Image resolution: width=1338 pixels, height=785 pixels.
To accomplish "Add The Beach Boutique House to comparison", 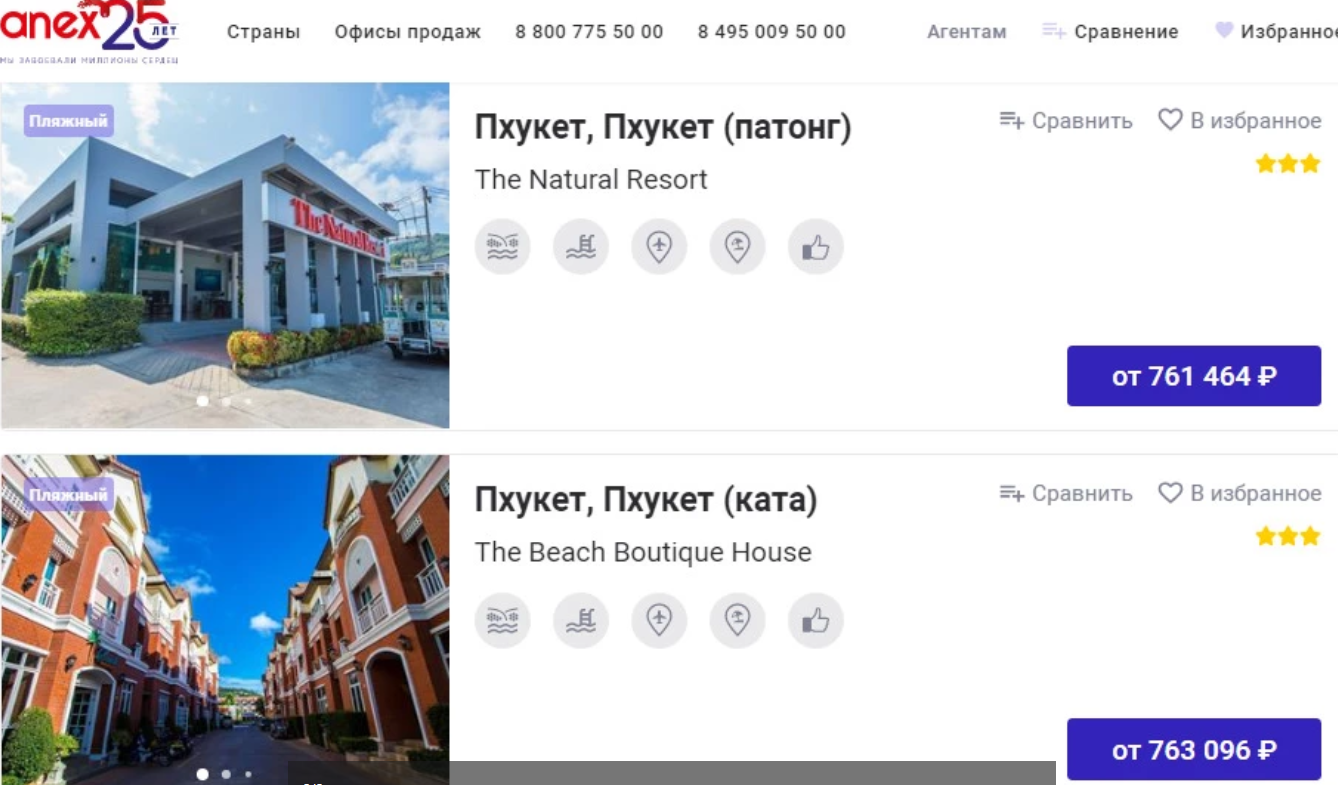I will click(x=1066, y=494).
